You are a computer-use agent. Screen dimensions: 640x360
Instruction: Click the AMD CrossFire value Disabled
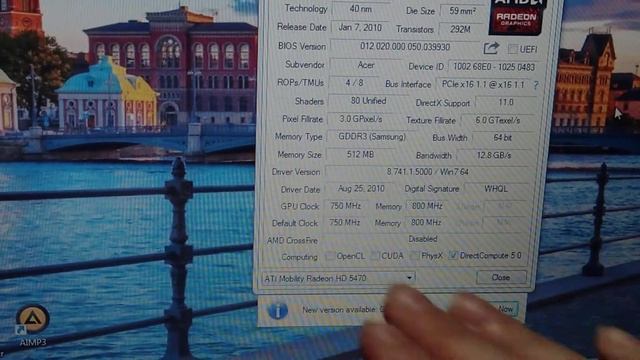coord(423,239)
